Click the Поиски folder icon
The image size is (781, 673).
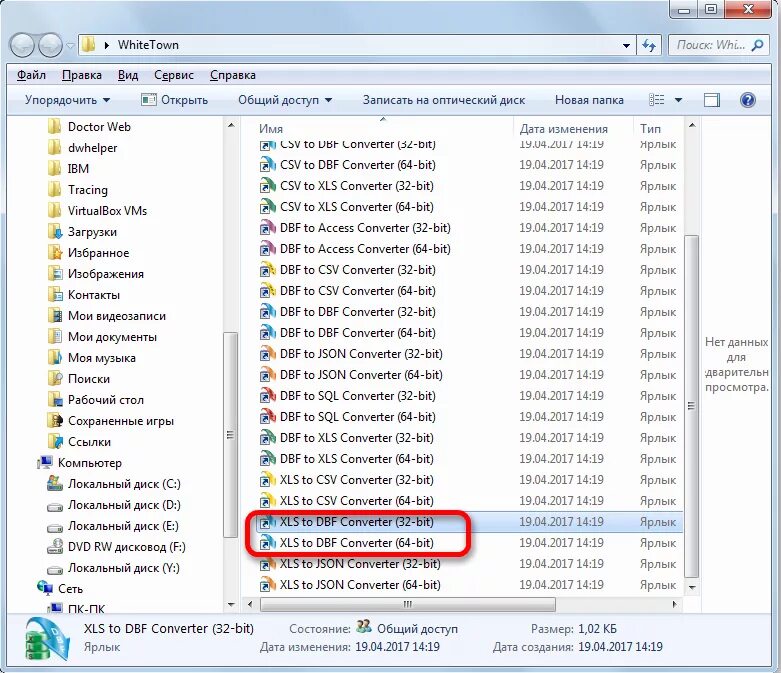tap(55, 379)
